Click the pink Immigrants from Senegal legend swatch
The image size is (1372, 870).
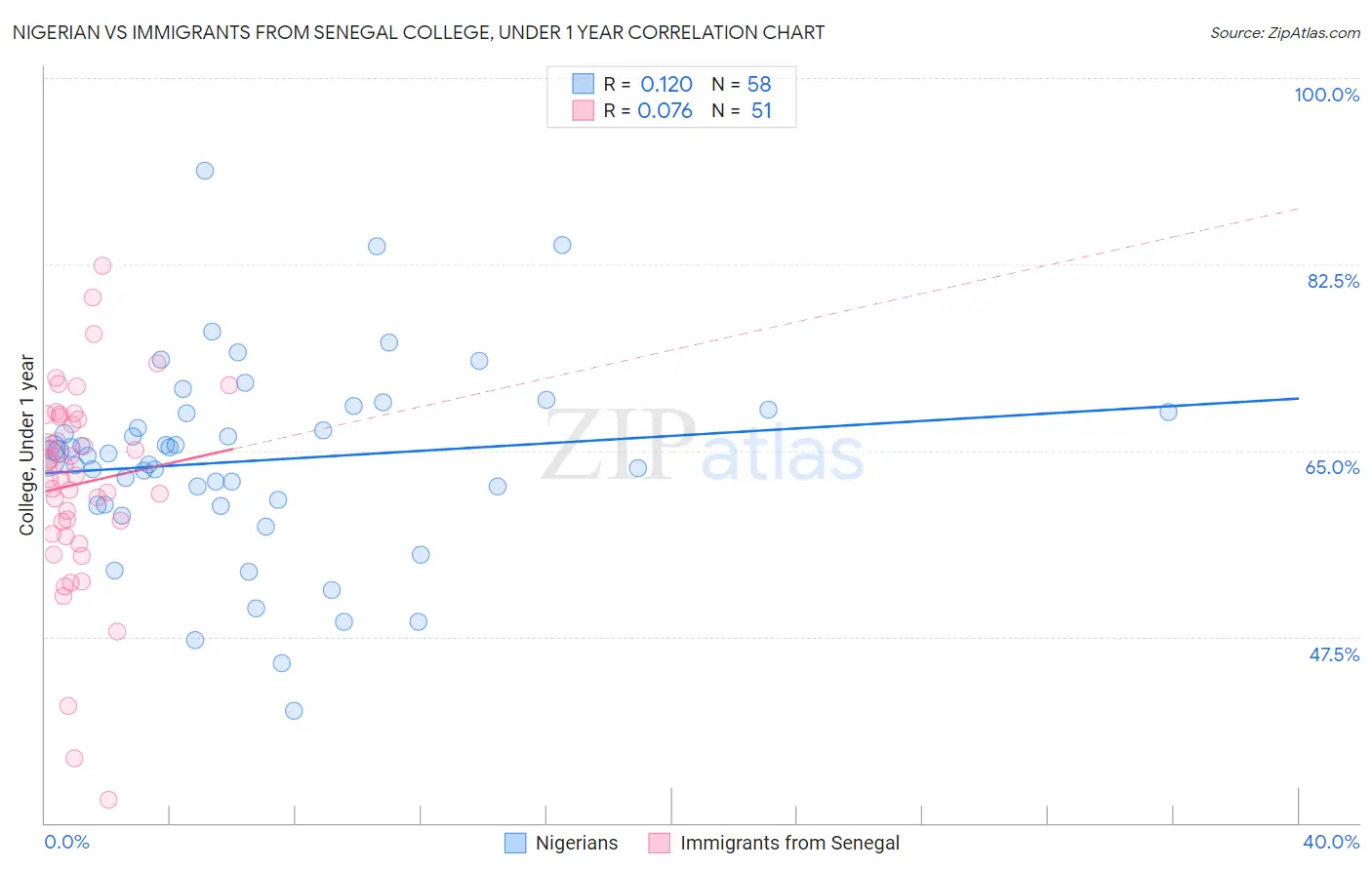(660, 843)
